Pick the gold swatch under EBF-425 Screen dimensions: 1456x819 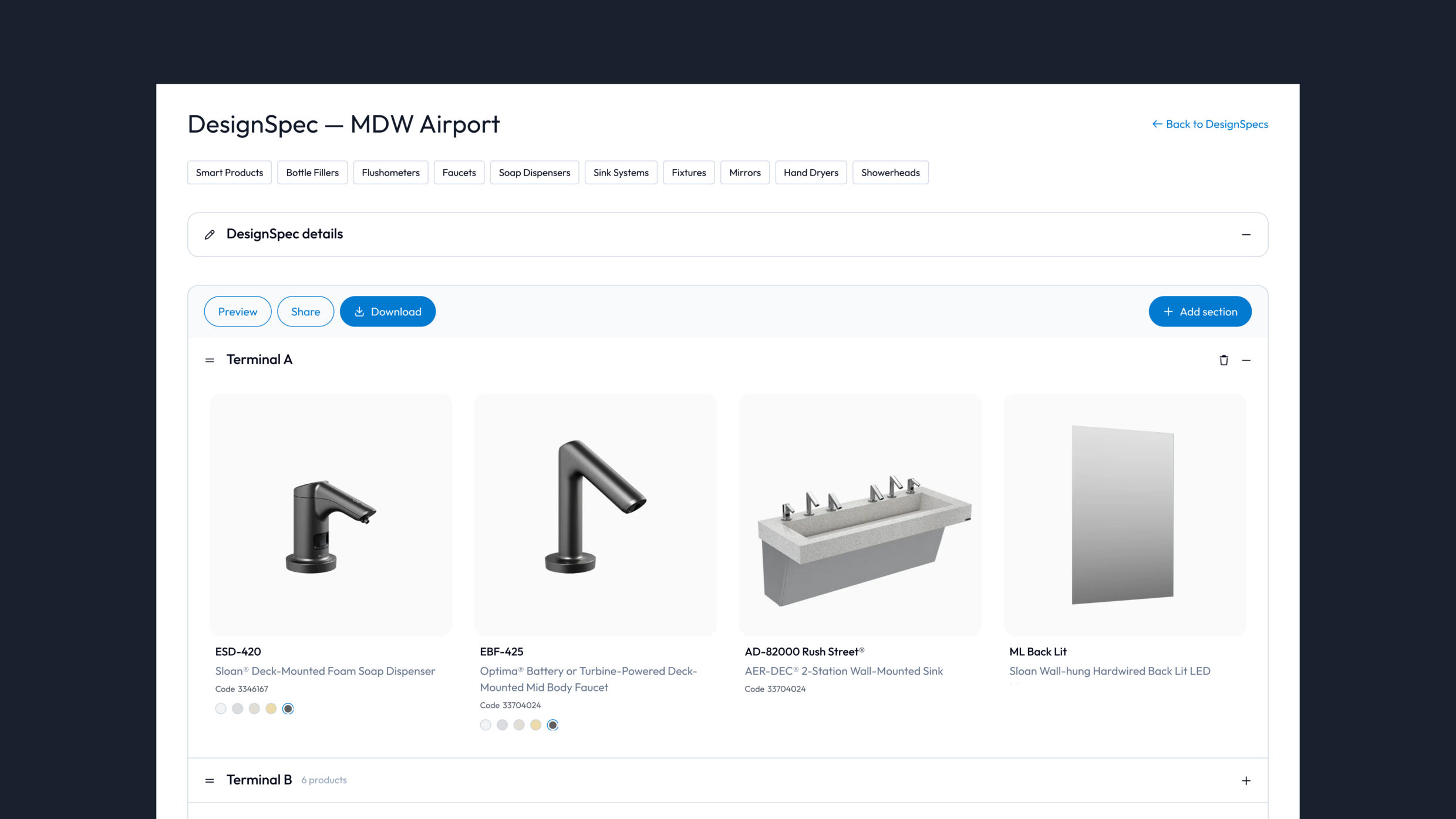click(x=535, y=725)
